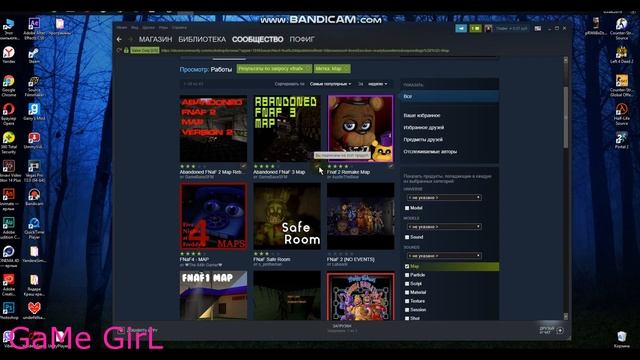Select 'Ваше избранное' filter entry

422,116
